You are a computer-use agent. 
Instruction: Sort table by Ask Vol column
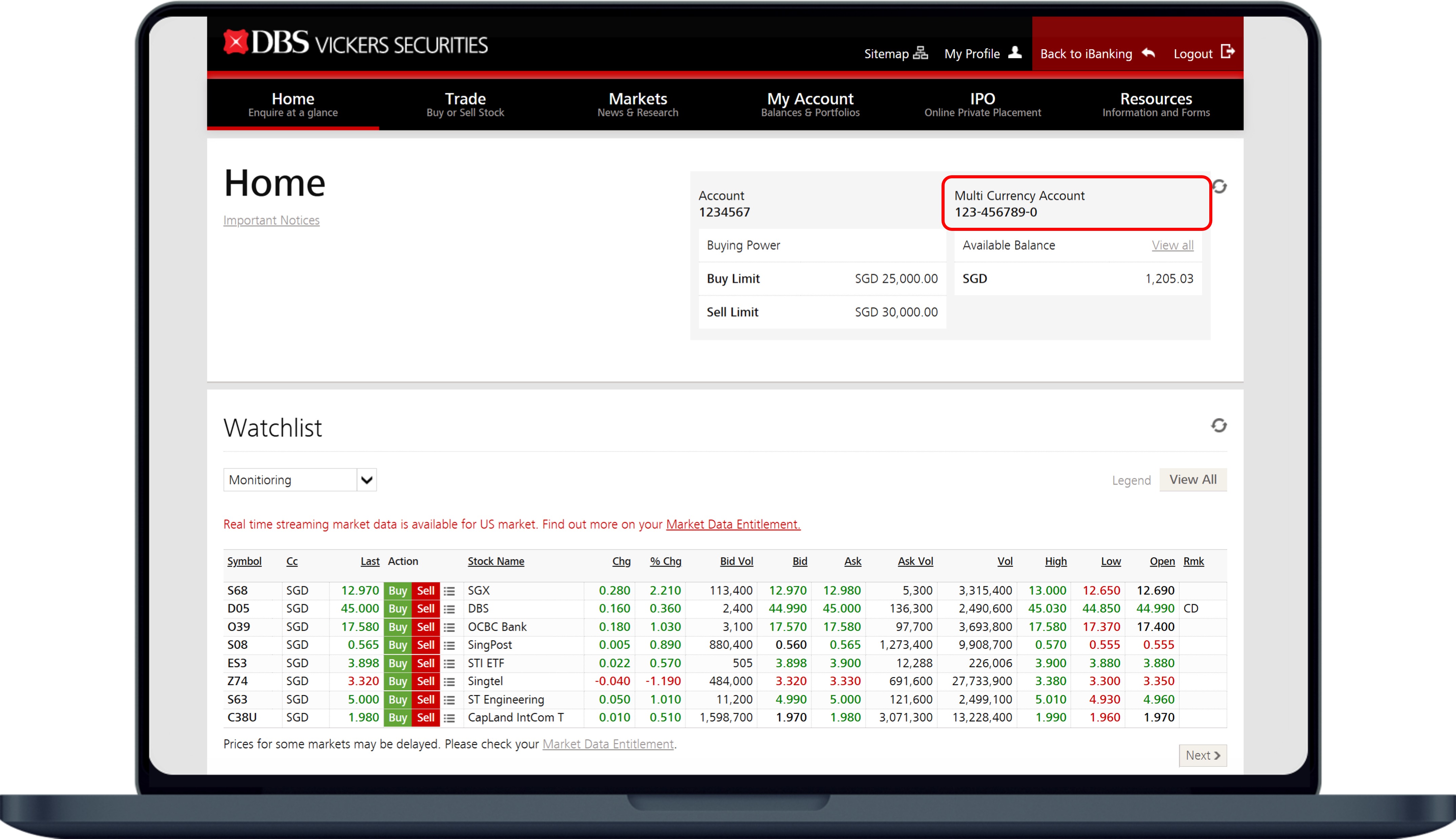click(915, 561)
